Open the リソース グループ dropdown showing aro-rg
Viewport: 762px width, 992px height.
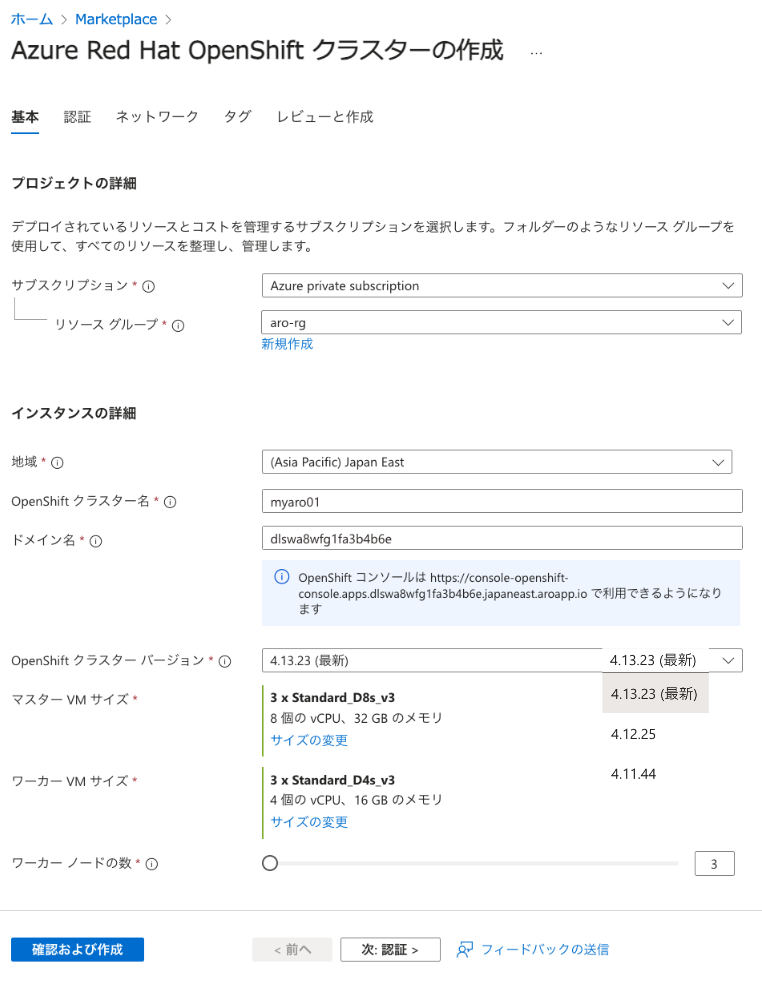tap(502, 323)
